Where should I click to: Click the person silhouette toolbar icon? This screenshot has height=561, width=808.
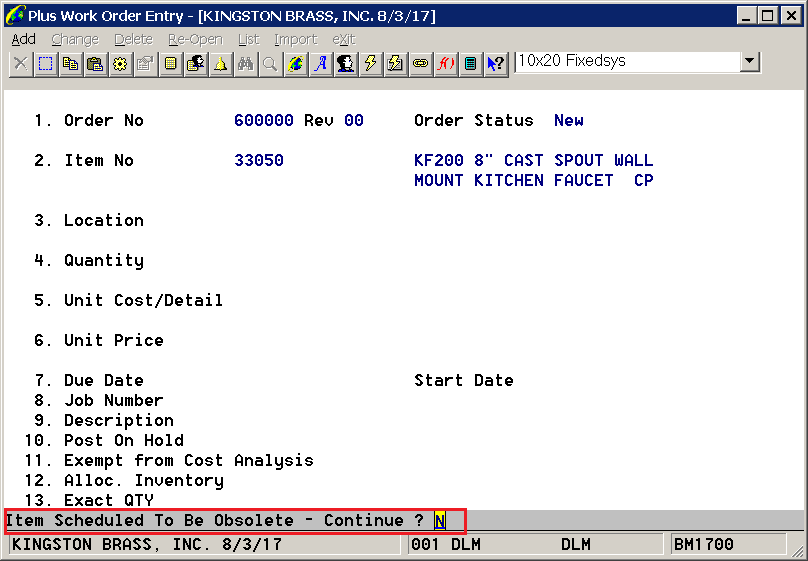point(345,64)
